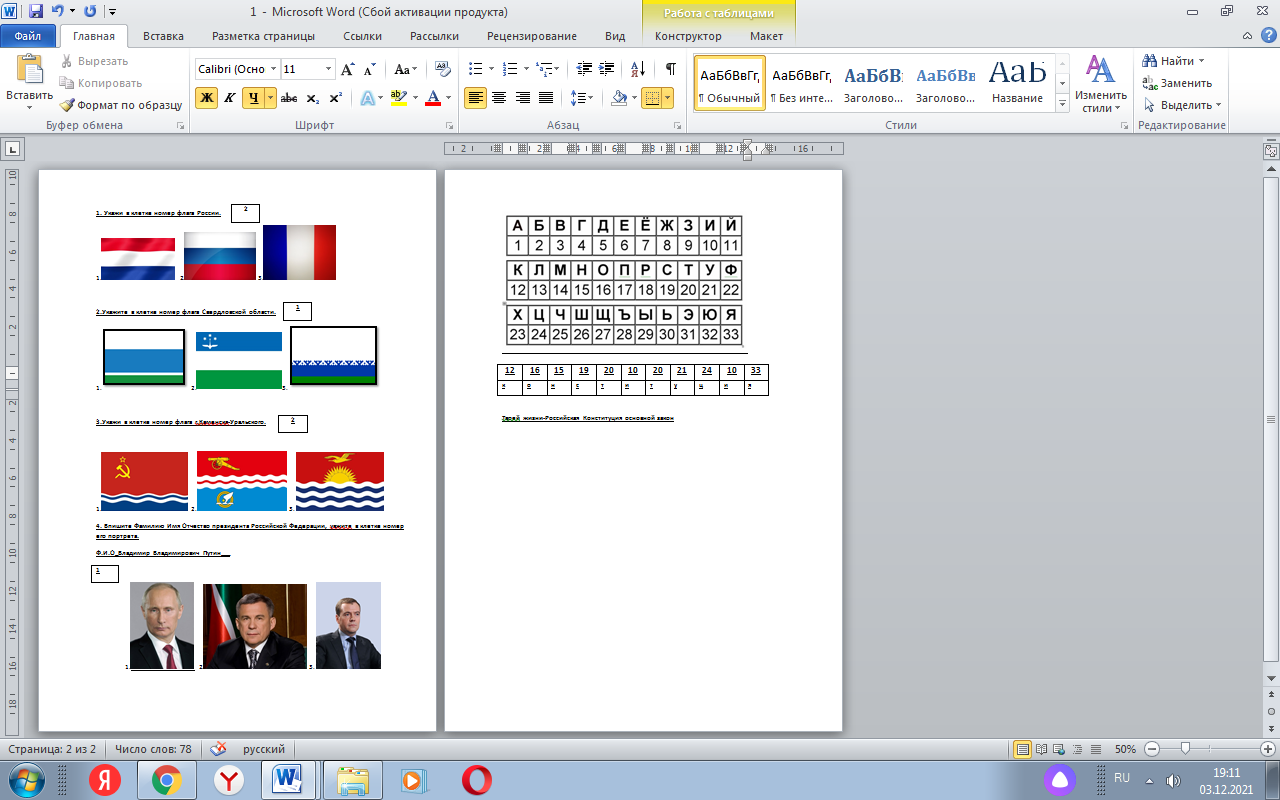The width and height of the screenshot is (1280, 800).
Task: Open the Вставка ribbon tab
Action: (x=163, y=36)
